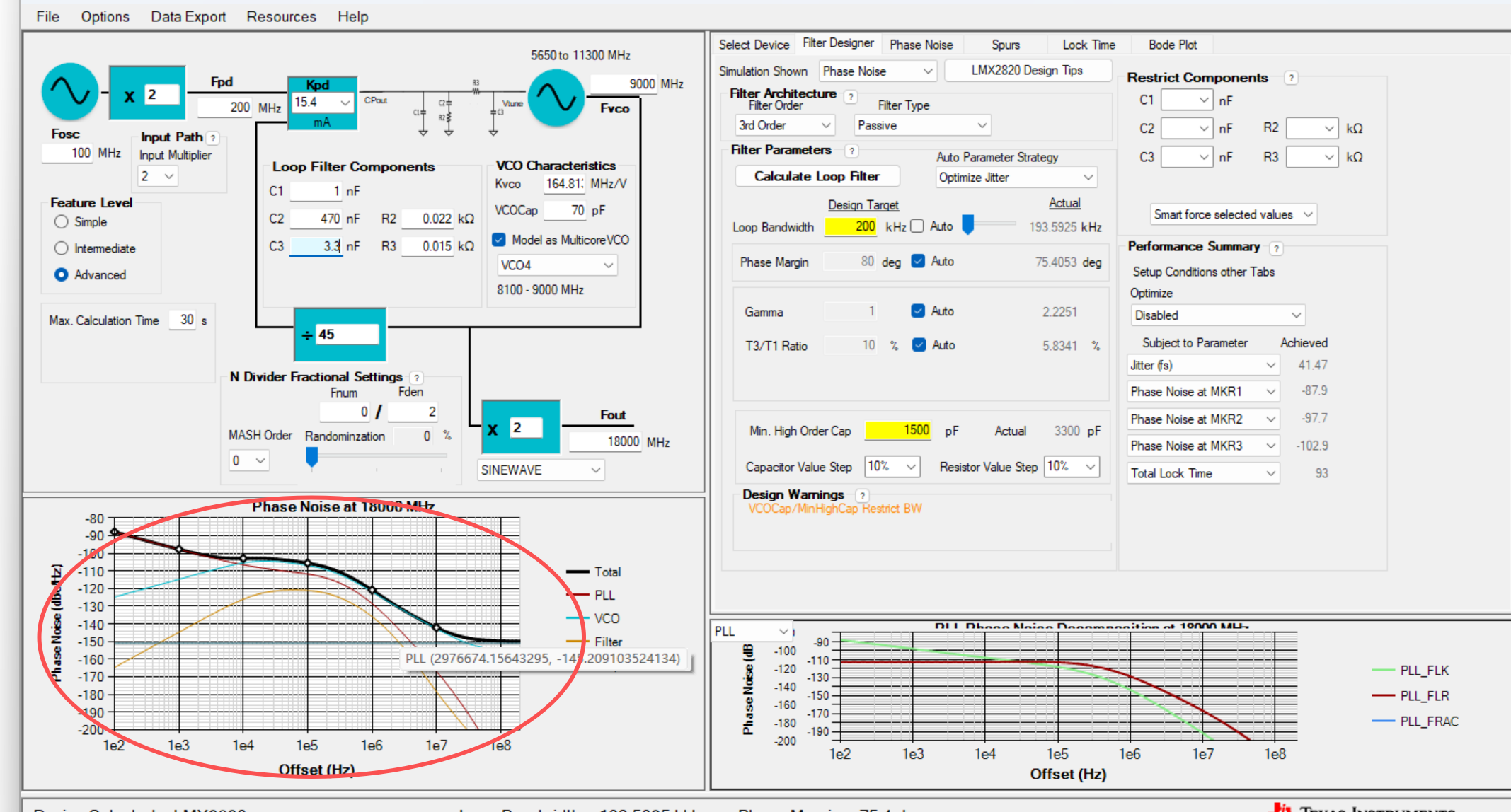The width and height of the screenshot is (1511, 812).
Task: Open the Data Export menu
Action: [188, 16]
